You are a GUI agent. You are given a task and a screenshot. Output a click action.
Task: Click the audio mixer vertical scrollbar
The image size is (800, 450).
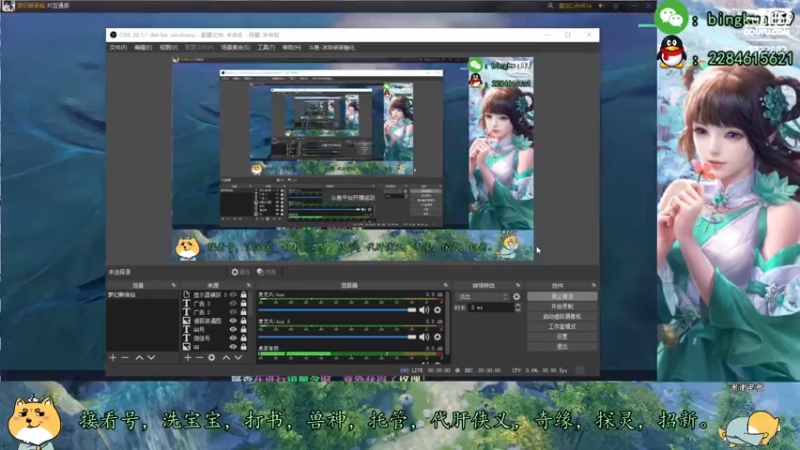pos(448,322)
